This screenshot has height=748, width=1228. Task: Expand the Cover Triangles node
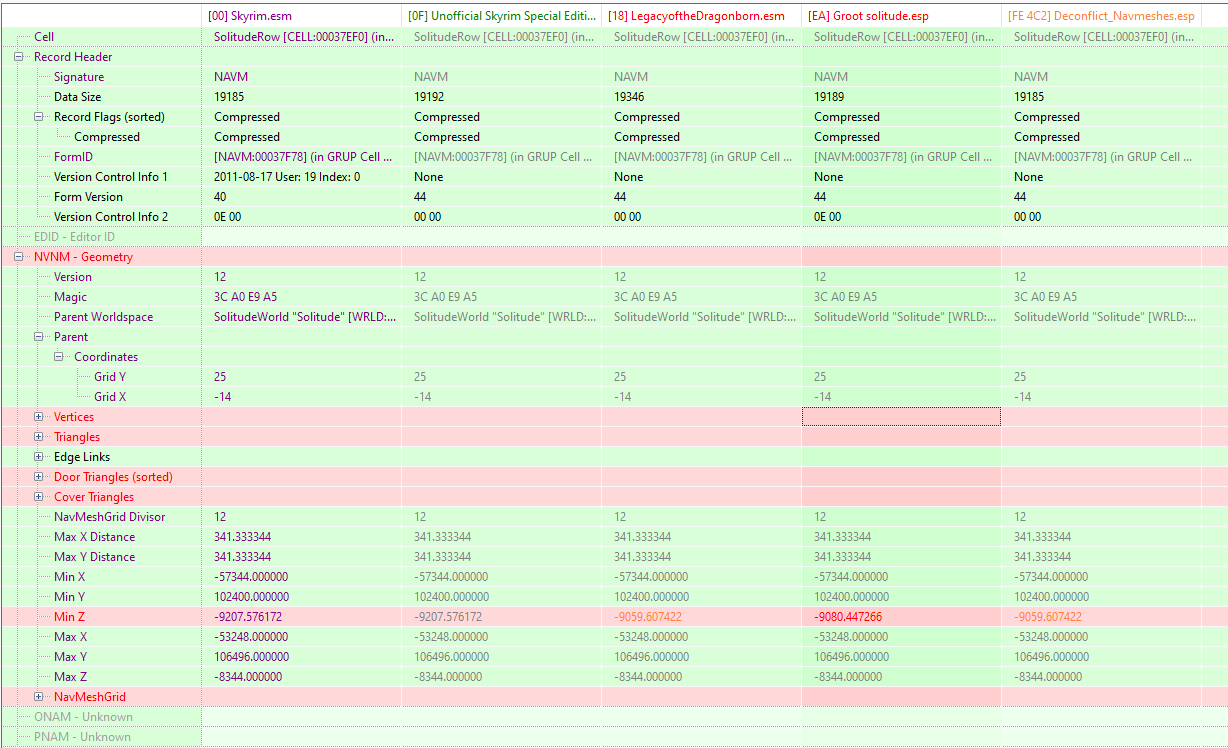39,497
